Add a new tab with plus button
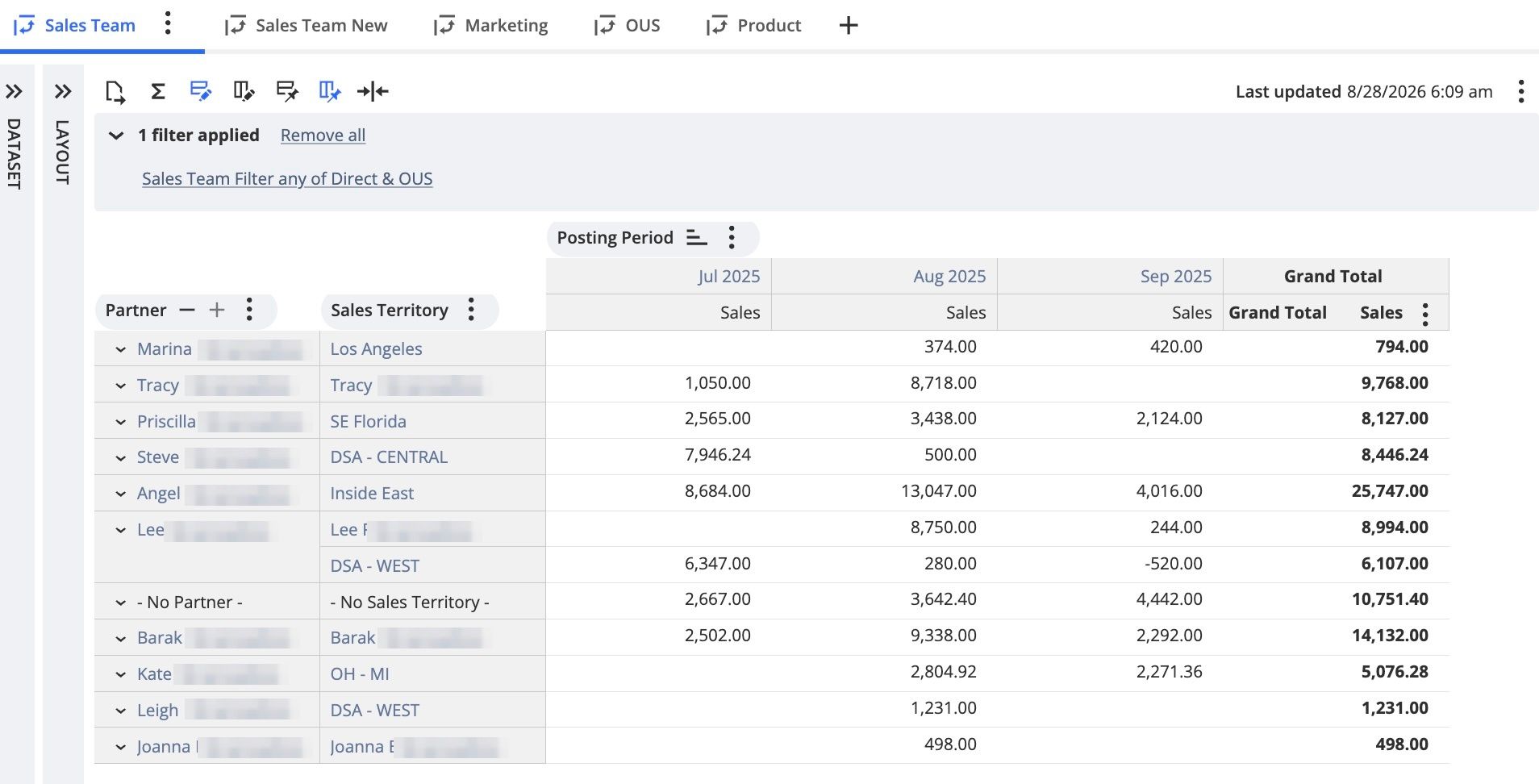 click(849, 26)
